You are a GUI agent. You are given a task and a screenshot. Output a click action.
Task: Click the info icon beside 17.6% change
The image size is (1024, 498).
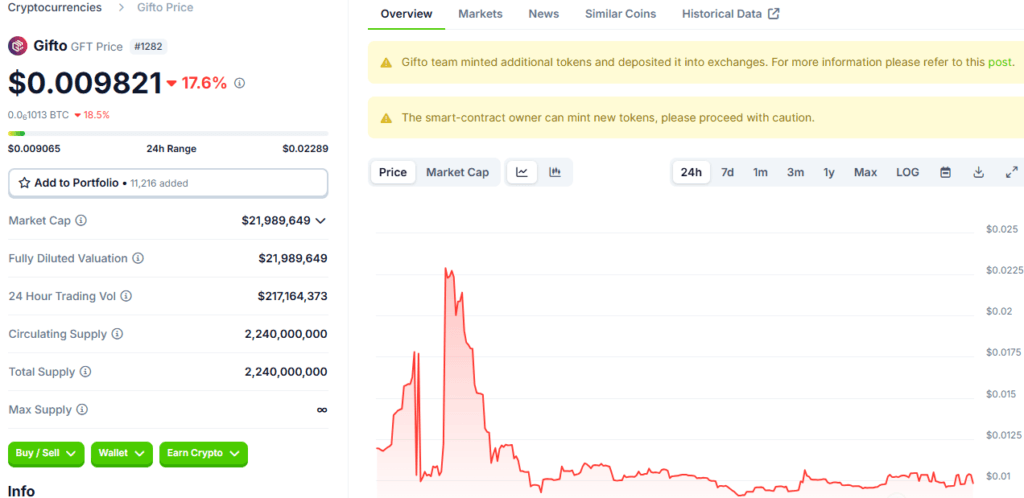[x=240, y=83]
